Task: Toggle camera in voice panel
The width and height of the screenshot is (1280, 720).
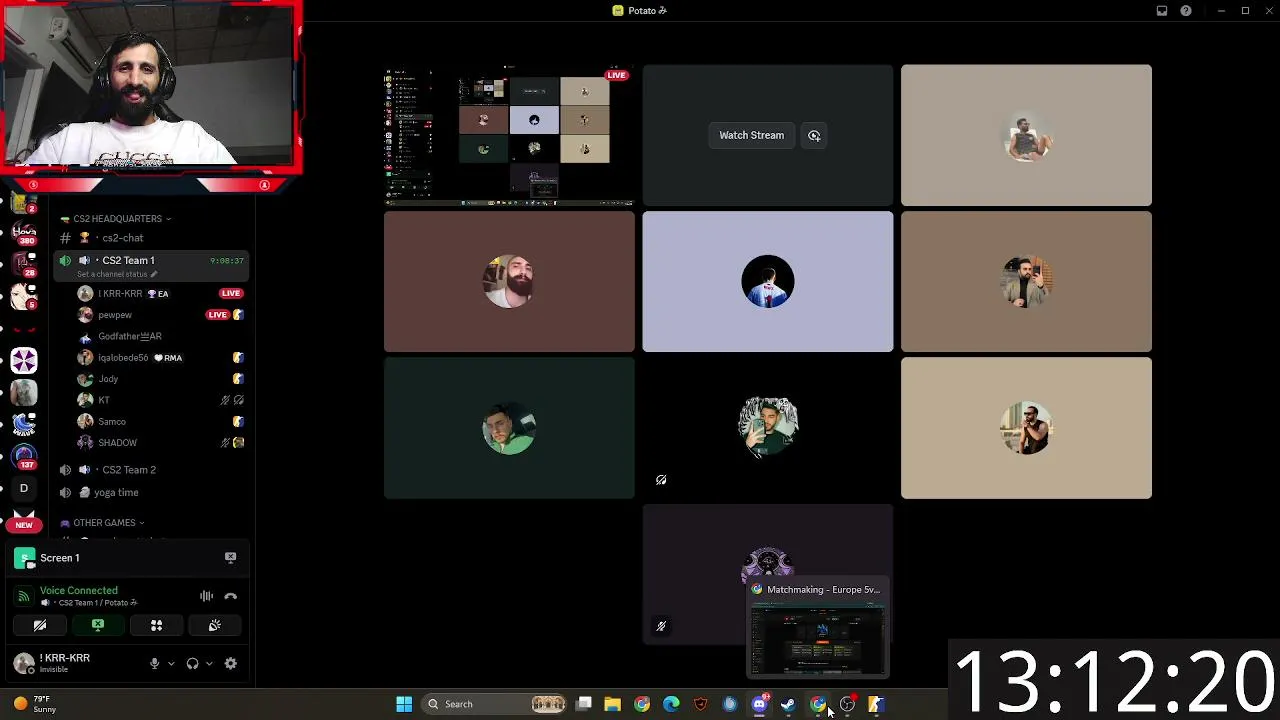Action: pos(40,625)
